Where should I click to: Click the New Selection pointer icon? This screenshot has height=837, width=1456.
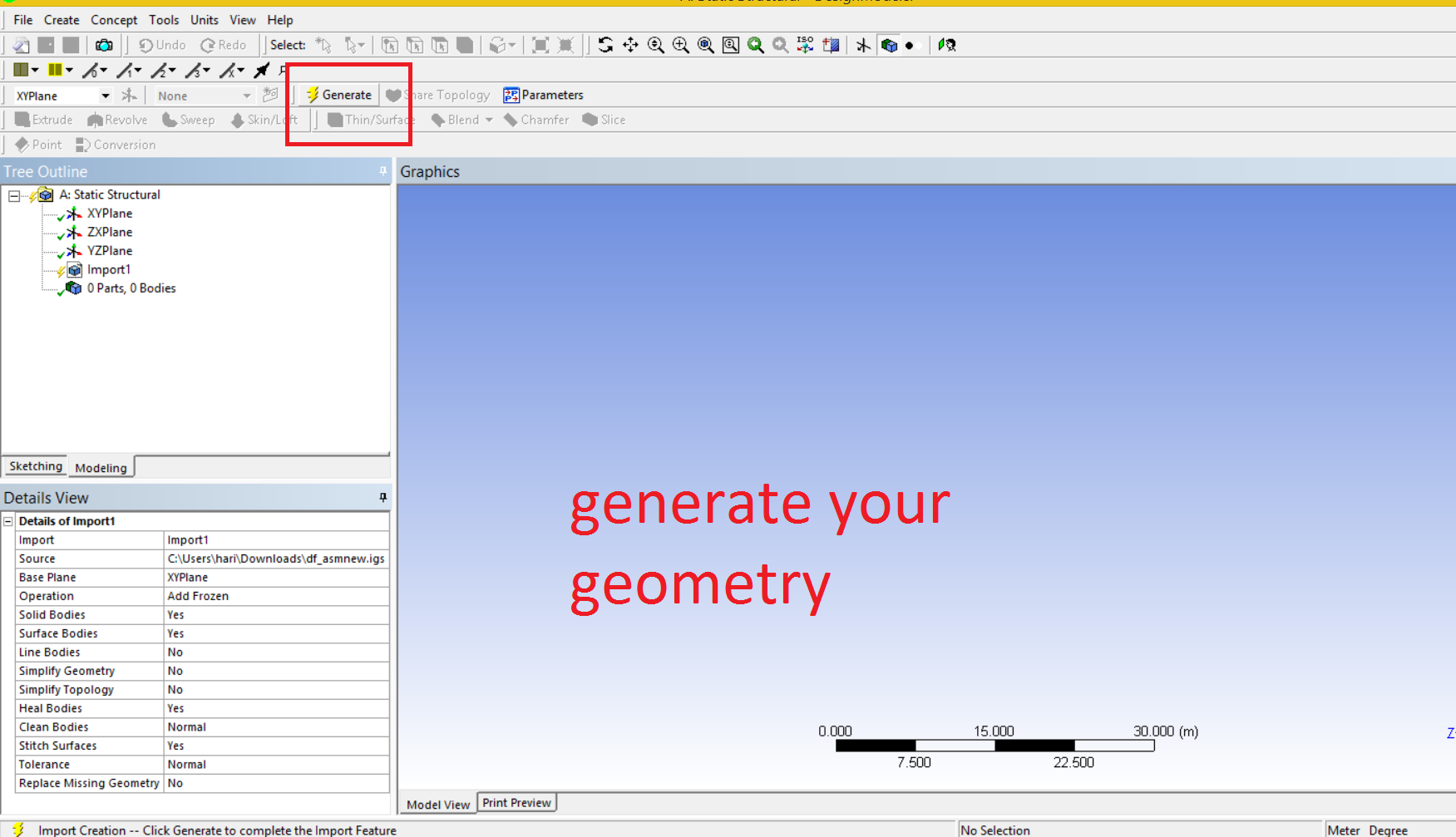[x=323, y=45]
